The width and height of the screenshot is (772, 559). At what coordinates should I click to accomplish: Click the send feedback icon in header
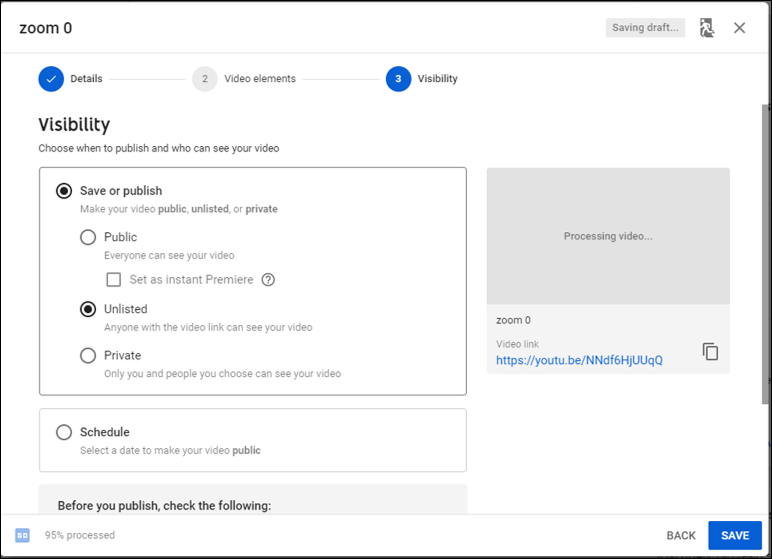coord(707,28)
